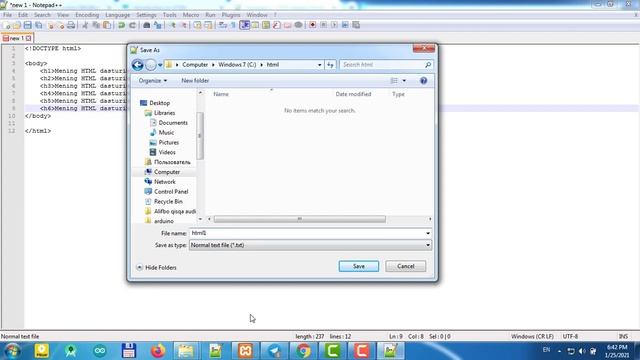Open the Plugins menu

(x=231, y=15)
